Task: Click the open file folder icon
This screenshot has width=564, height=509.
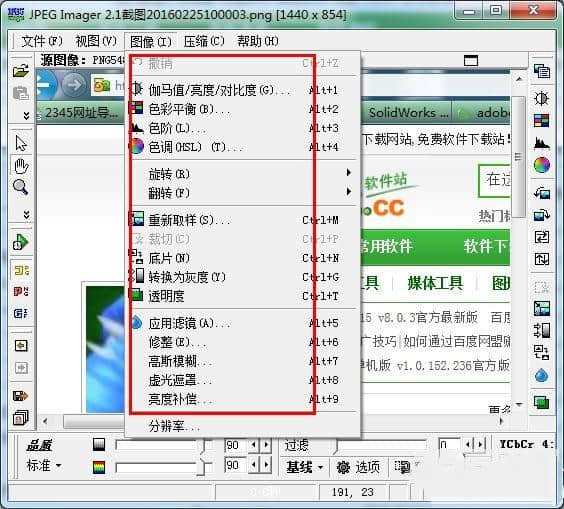Action: [21, 71]
